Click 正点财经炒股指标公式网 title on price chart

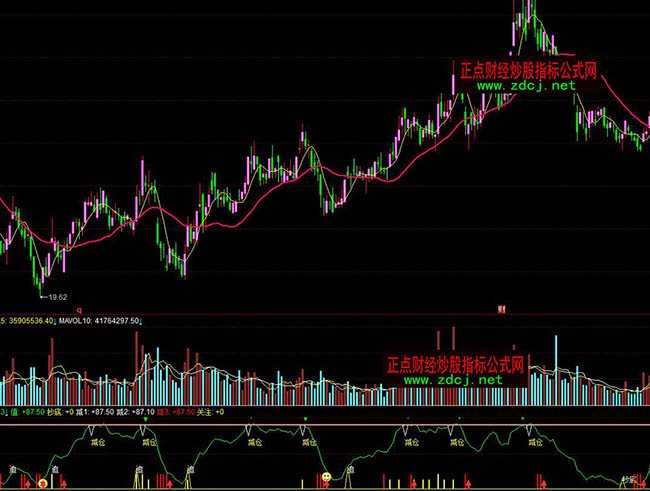tap(527, 71)
